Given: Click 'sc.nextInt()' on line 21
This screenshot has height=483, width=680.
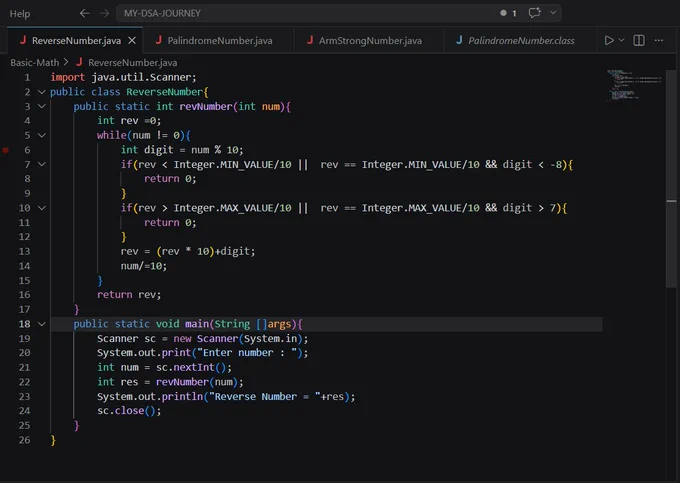Looking at the screenshot, I should (191, 367).
